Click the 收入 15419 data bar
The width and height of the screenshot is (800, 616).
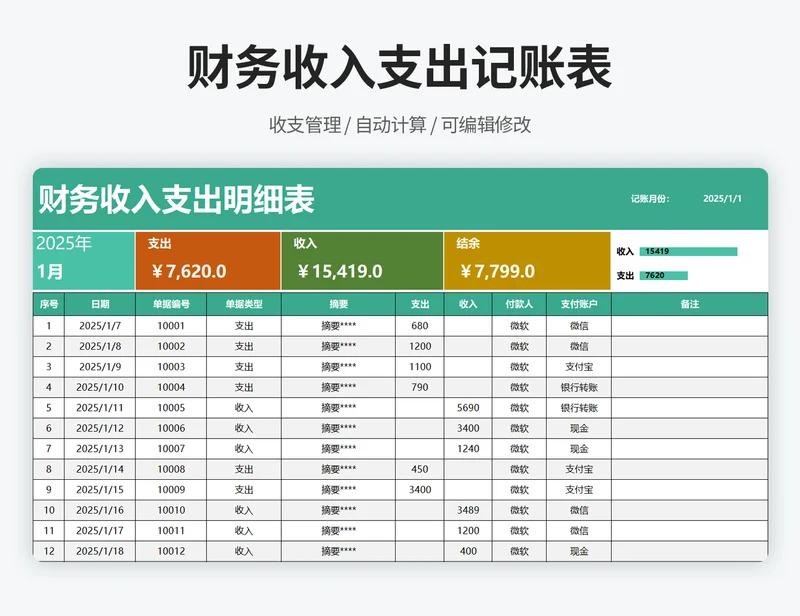(688, 251)
